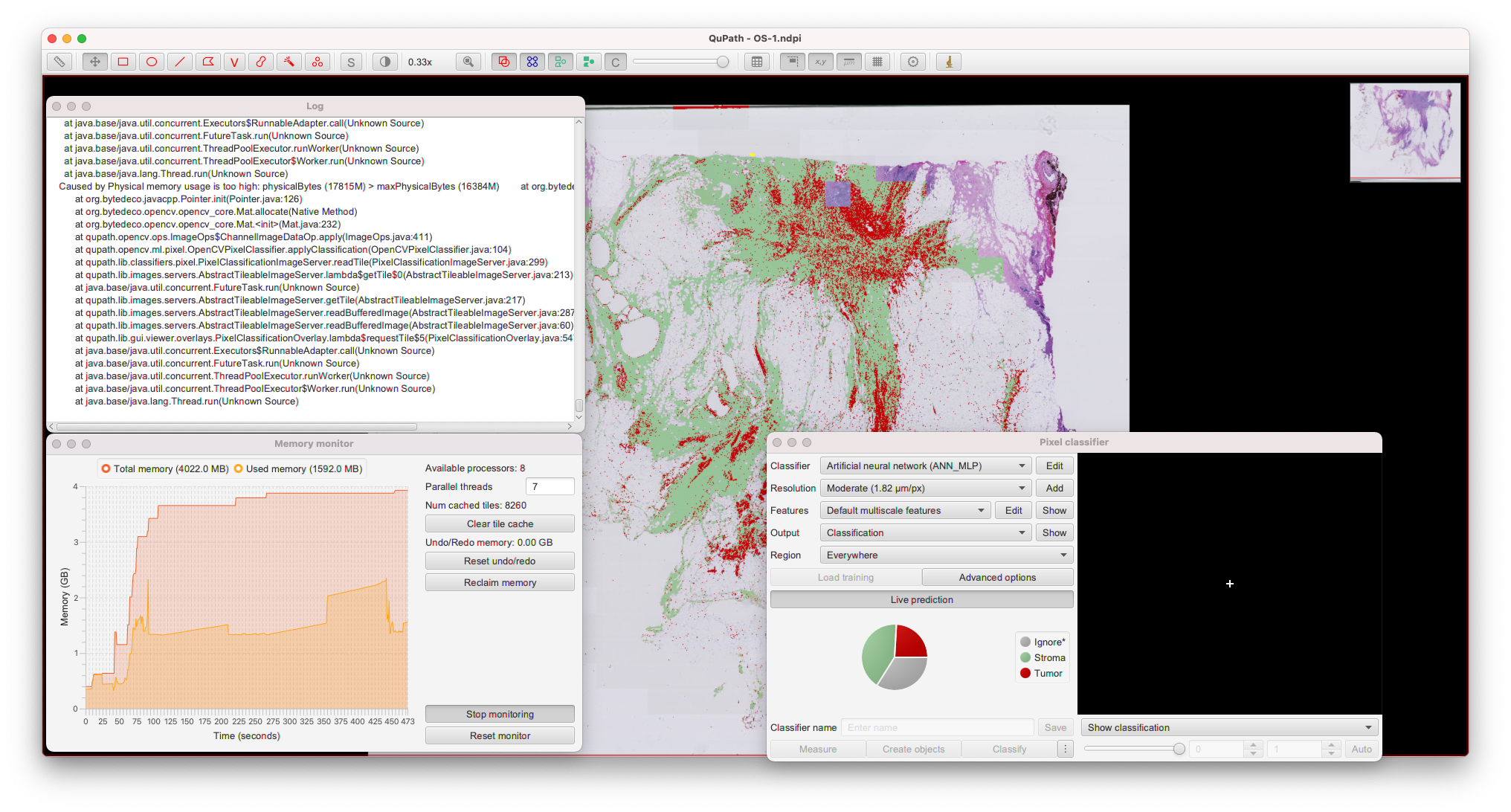Select the Brush annotation tool

pos(261,62)
